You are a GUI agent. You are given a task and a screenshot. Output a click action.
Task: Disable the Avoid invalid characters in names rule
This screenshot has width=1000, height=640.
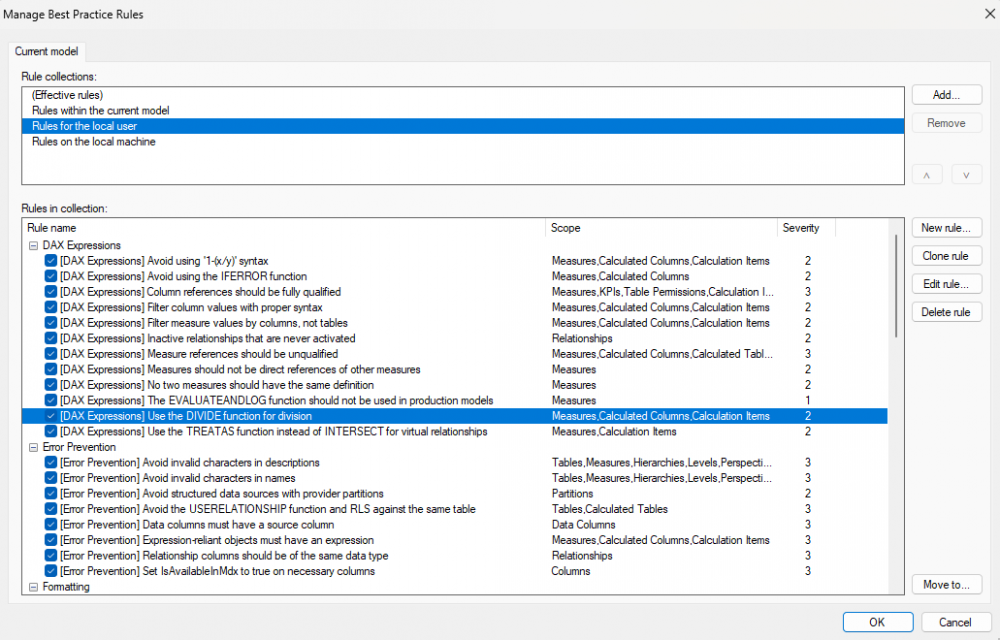51,478
